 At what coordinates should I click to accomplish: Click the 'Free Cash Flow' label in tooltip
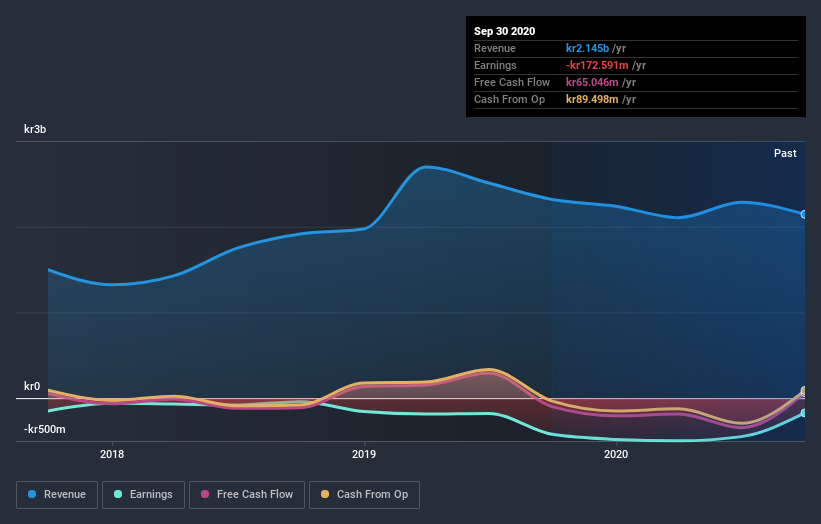(x=512, y=82)
